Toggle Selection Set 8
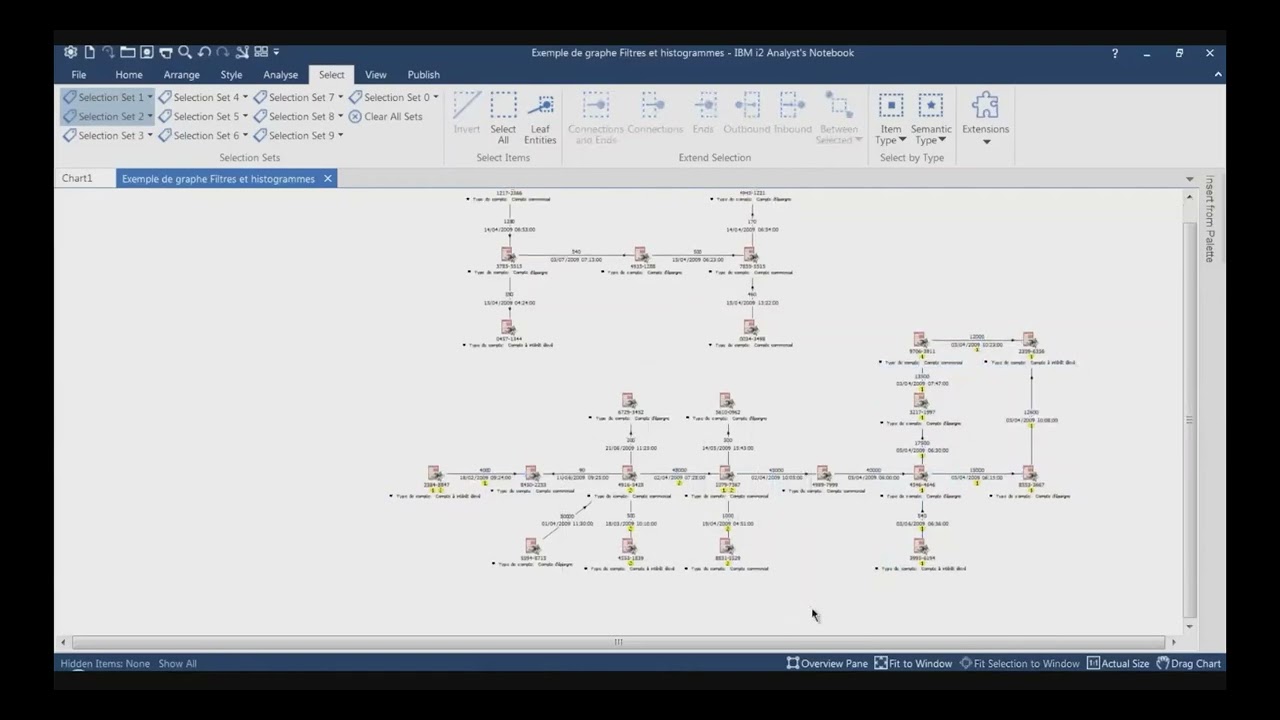 tap(293, 116)
